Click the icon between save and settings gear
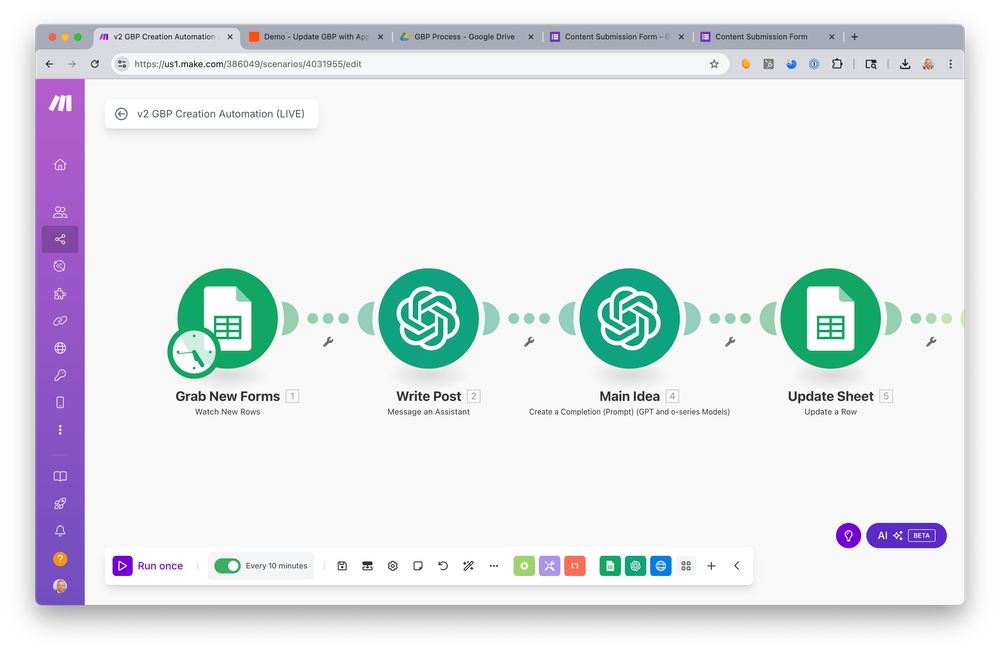The width and height of the screenshot is (1000, 652). (367, 566)
